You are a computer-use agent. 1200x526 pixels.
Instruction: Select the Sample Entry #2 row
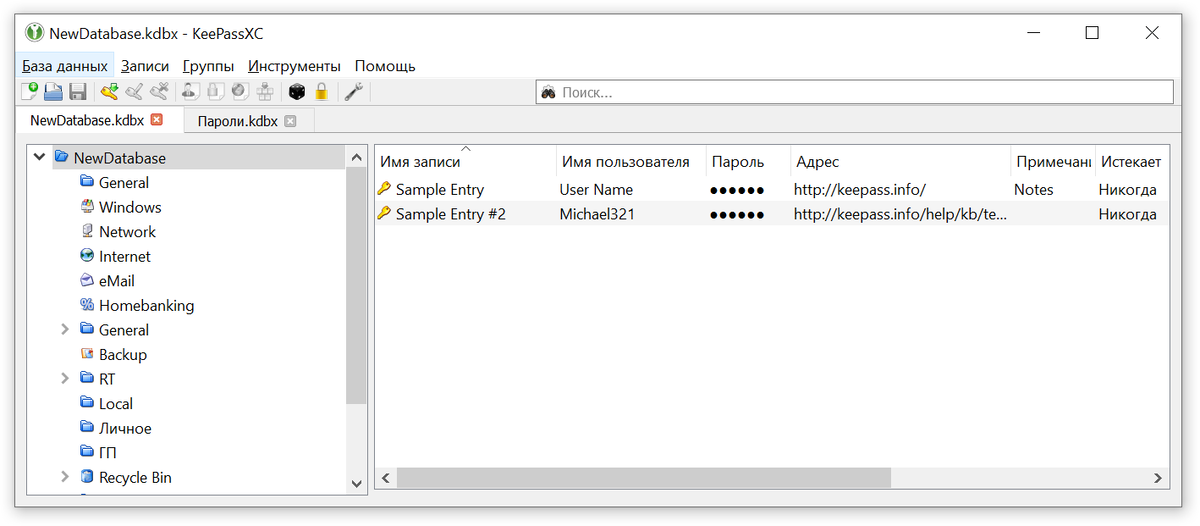pyautogui.click(x=772, y=213)
